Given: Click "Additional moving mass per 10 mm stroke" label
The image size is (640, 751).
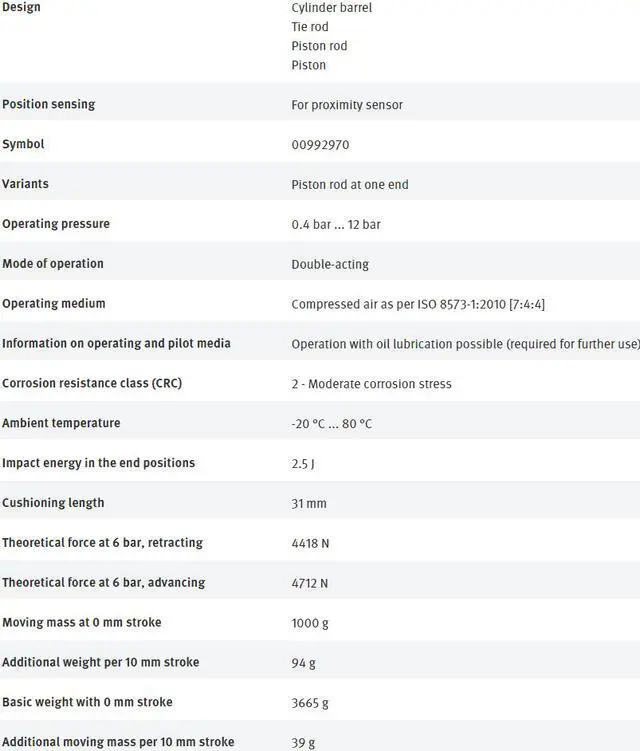Looking at the screenshot, I should pos(118,742).
